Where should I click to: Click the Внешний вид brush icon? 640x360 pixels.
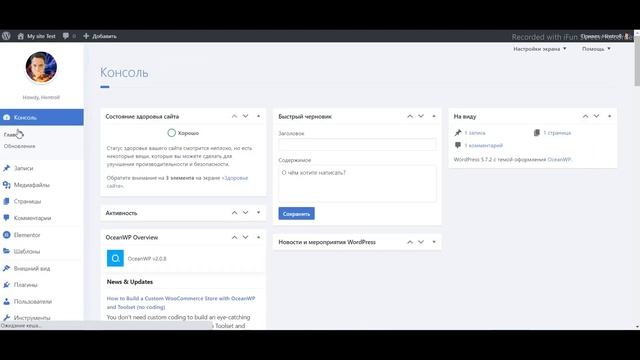pyautogui.click(x=7, y=268)
